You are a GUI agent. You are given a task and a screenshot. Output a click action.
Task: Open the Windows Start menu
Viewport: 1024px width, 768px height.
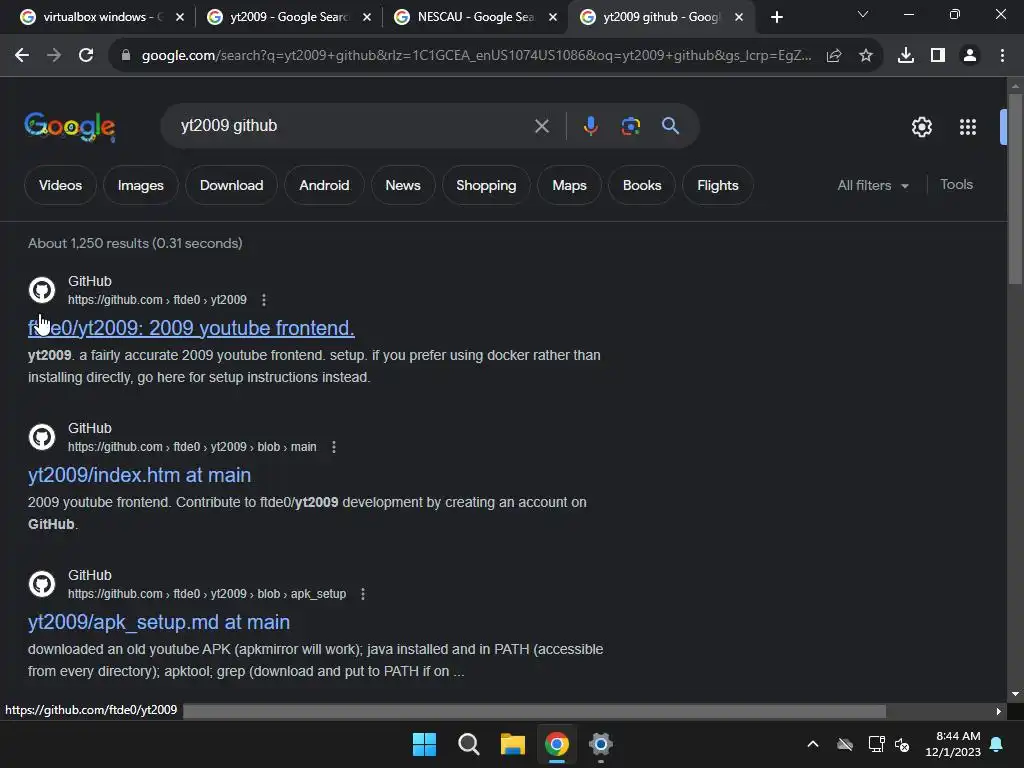coord(424,744)
